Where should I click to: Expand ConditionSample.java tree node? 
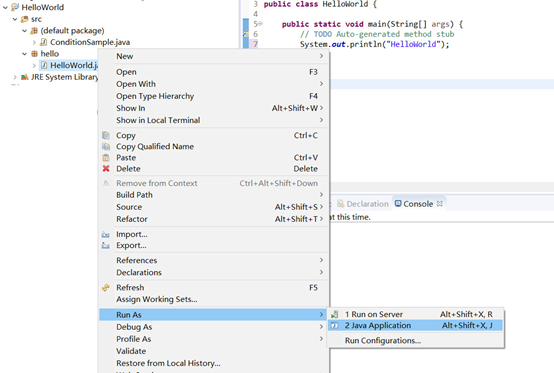click(34, 42)
